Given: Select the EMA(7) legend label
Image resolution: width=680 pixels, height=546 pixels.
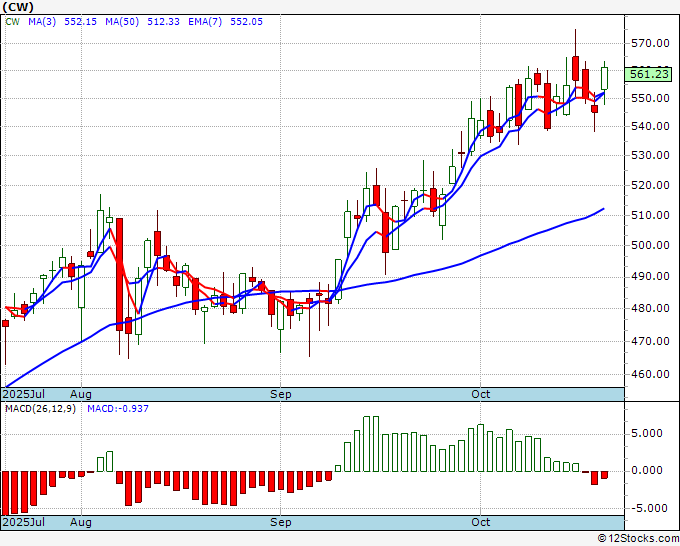Looking at the screenshot, I should pyautogui.click(x=205, y=22).
